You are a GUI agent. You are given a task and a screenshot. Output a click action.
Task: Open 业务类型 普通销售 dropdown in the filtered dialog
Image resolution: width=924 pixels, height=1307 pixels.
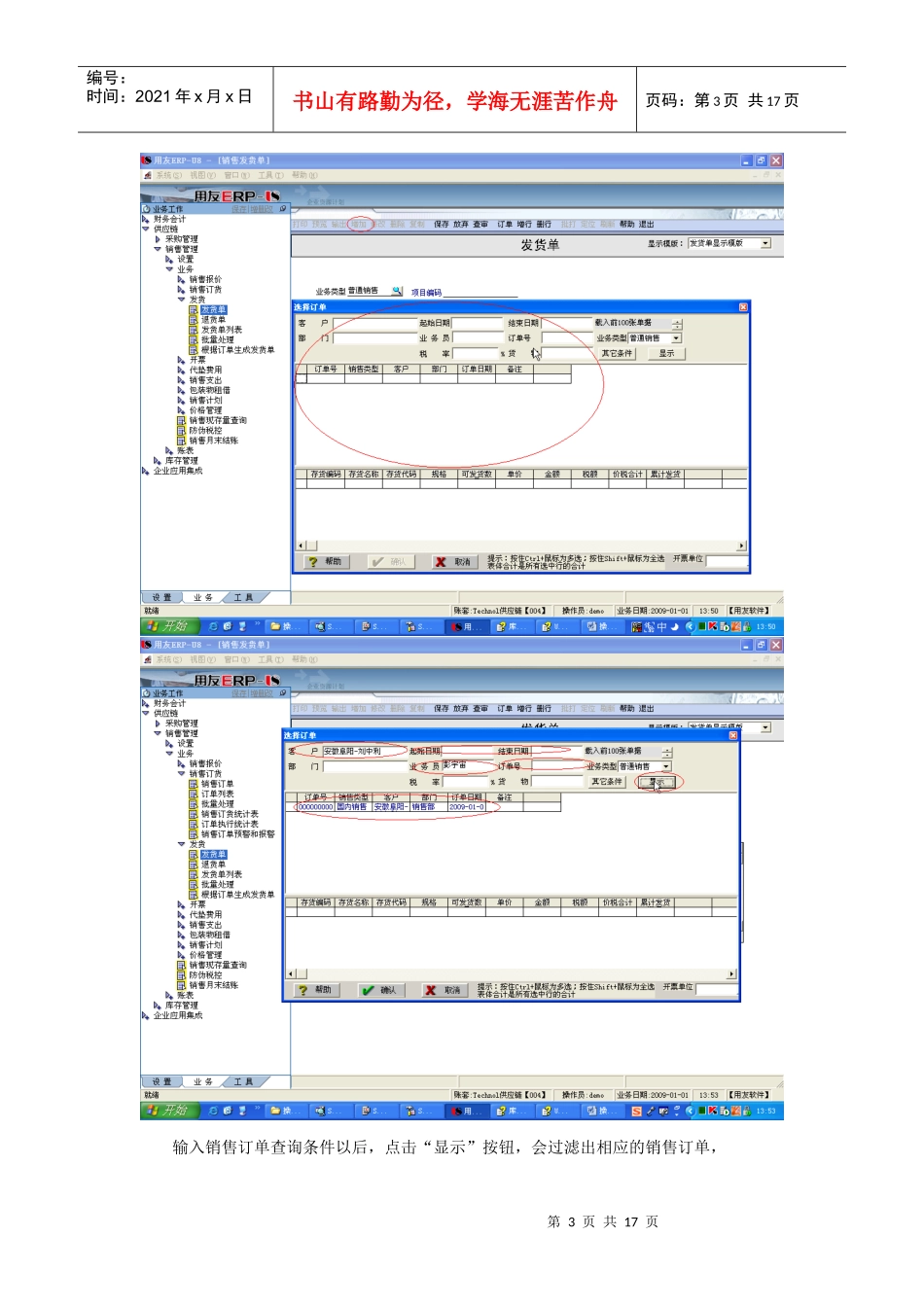[666, 766]
